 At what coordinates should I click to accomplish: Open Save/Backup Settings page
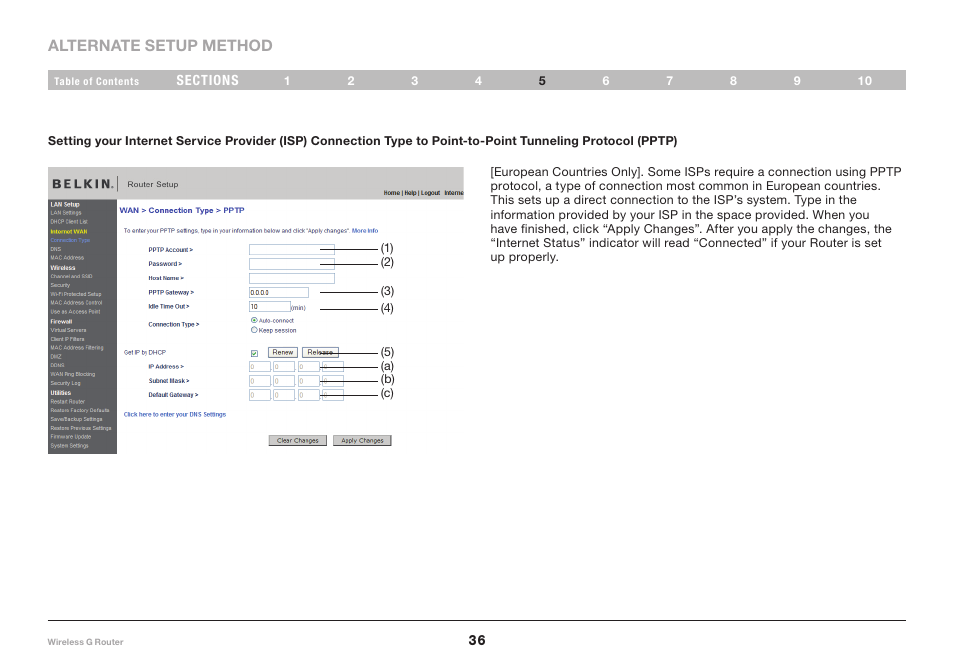coord(76,420)
